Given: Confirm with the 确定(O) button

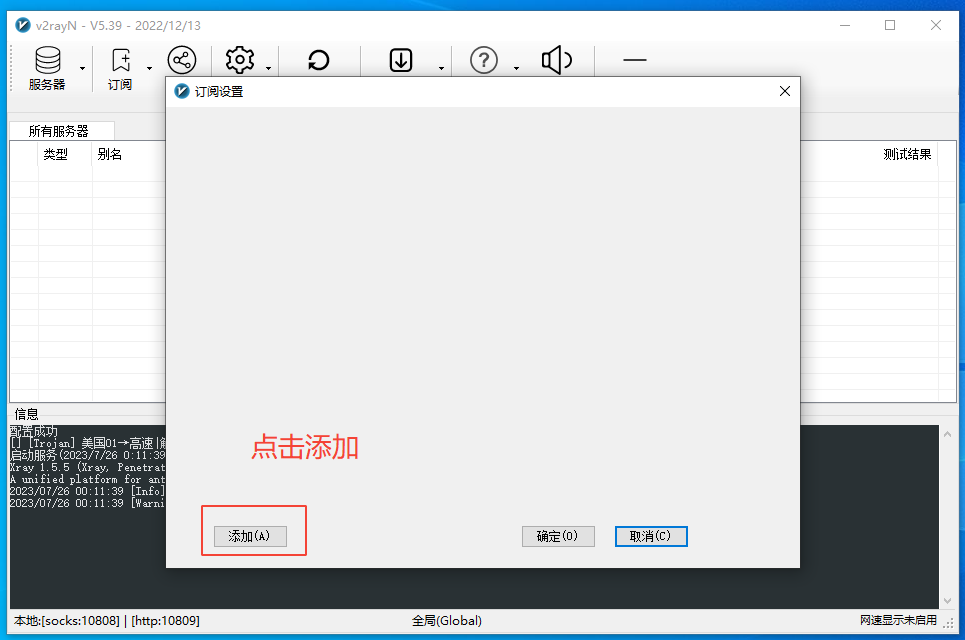Looking at the screenshot, I should pos(557,536).
